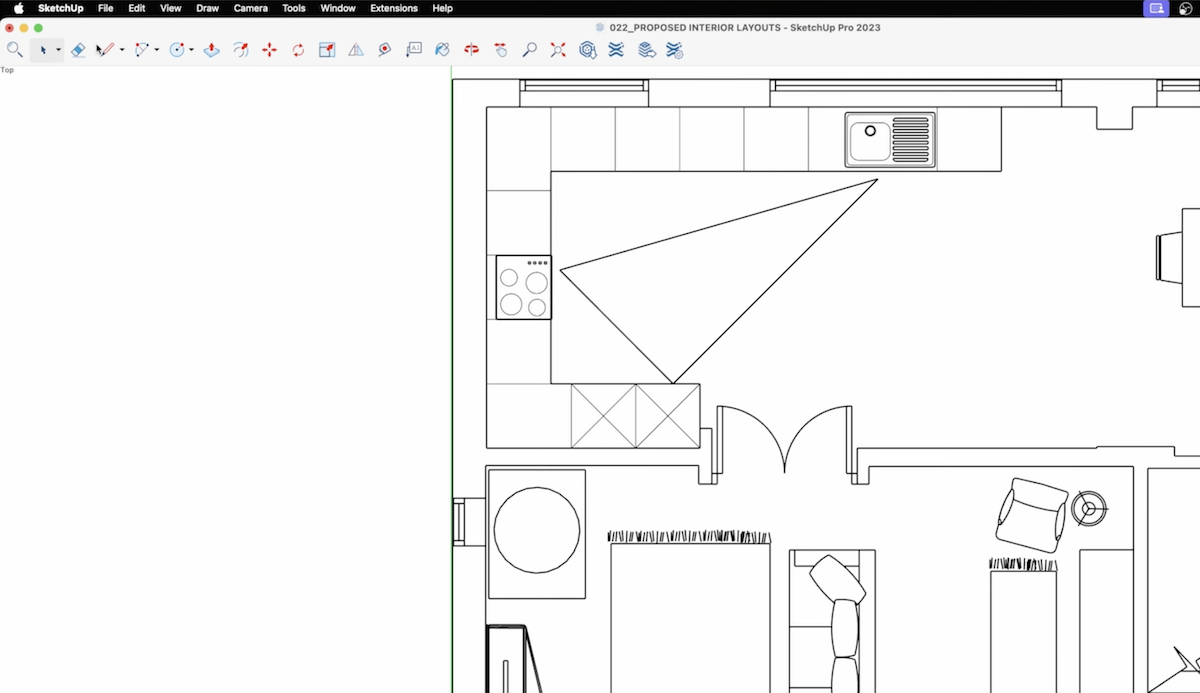This screenshot has height=693, width=1200.
Task: Select the Move tool
Action: tap(269, 49)
